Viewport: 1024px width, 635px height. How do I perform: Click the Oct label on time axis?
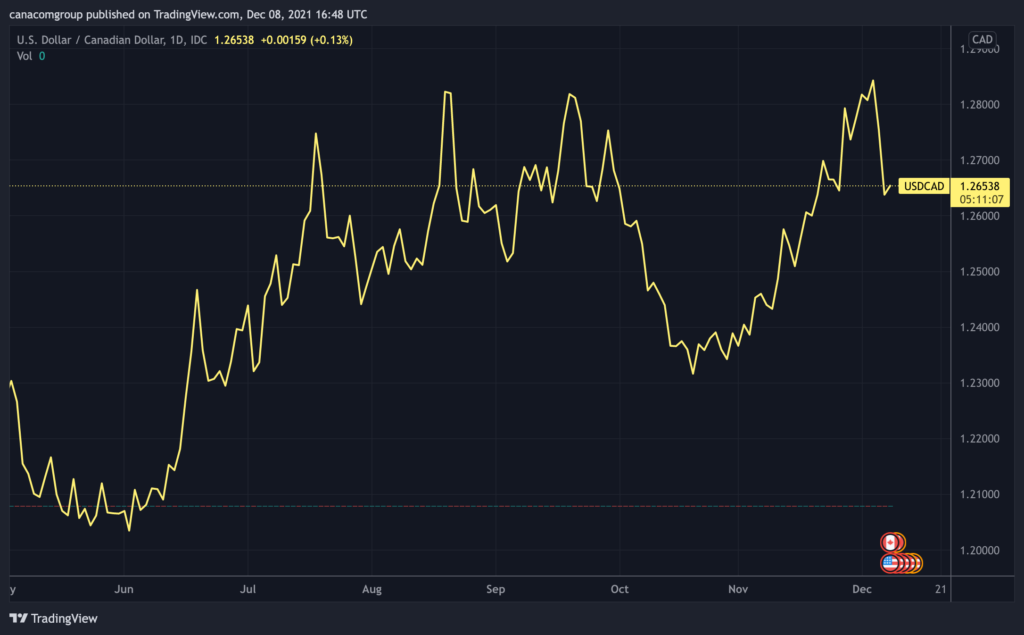[x=619, y=590]
